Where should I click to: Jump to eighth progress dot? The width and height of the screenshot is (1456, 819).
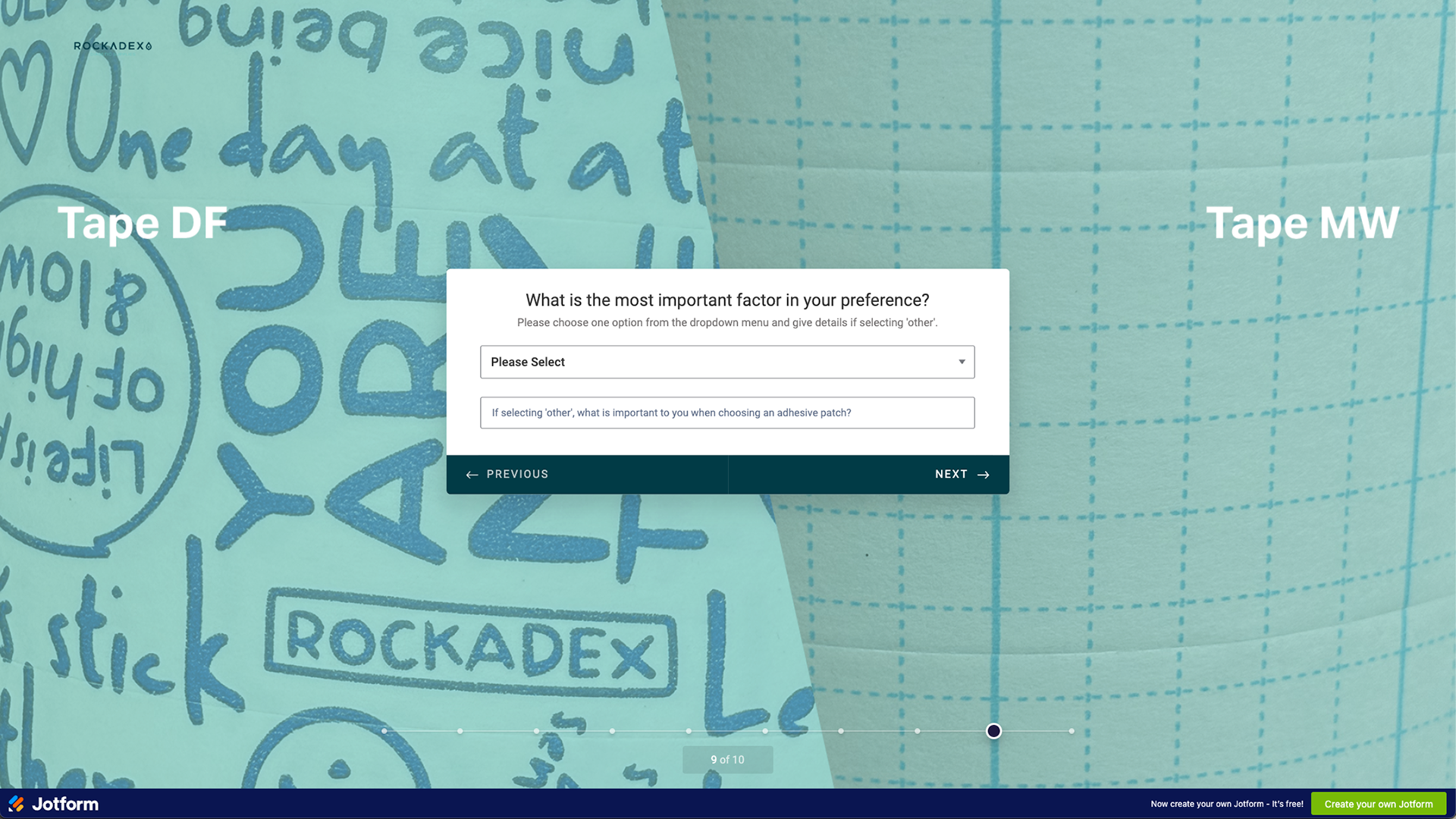click(x=918, y=731)
